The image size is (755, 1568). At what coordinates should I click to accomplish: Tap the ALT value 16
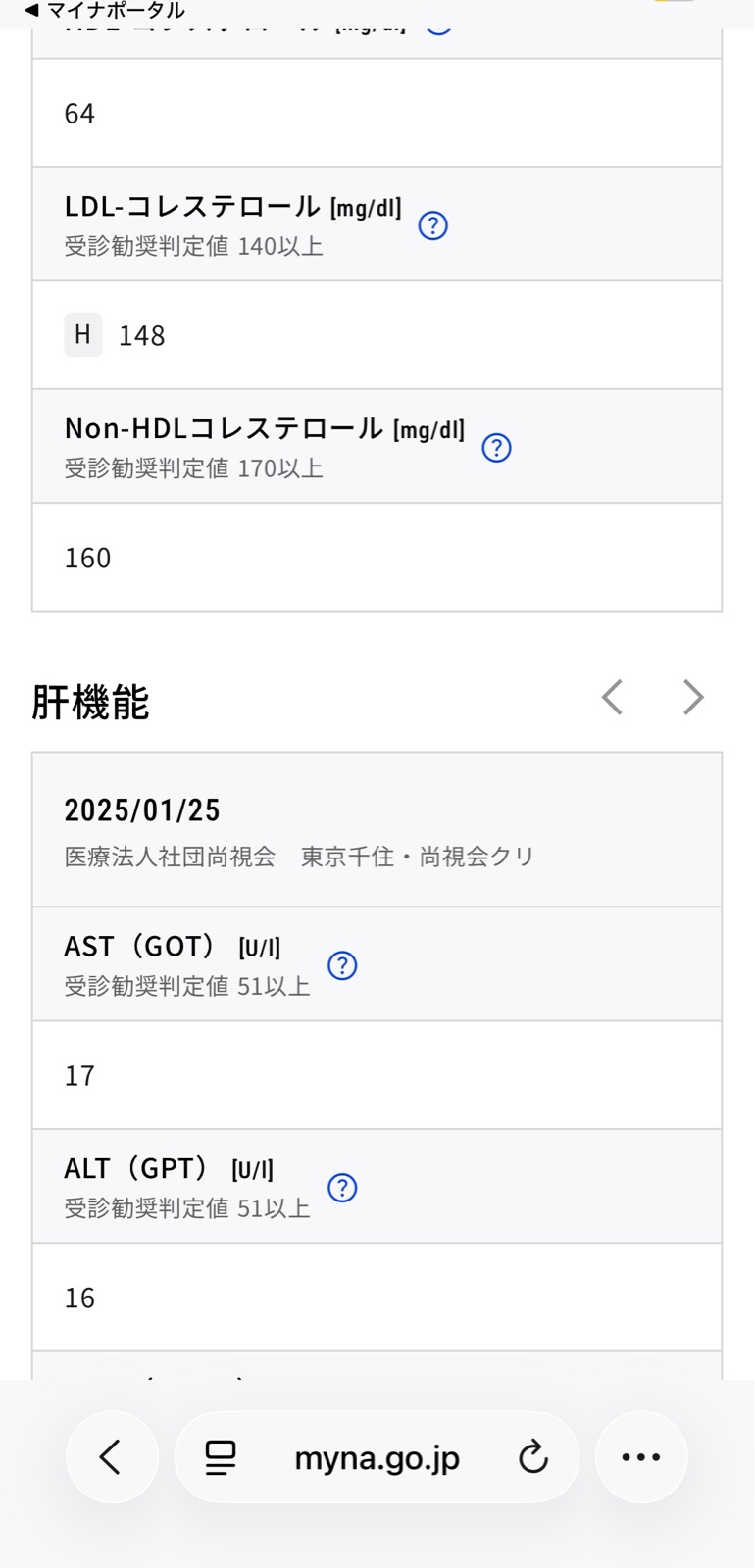pyautogui.click(x=79, y=1298)
